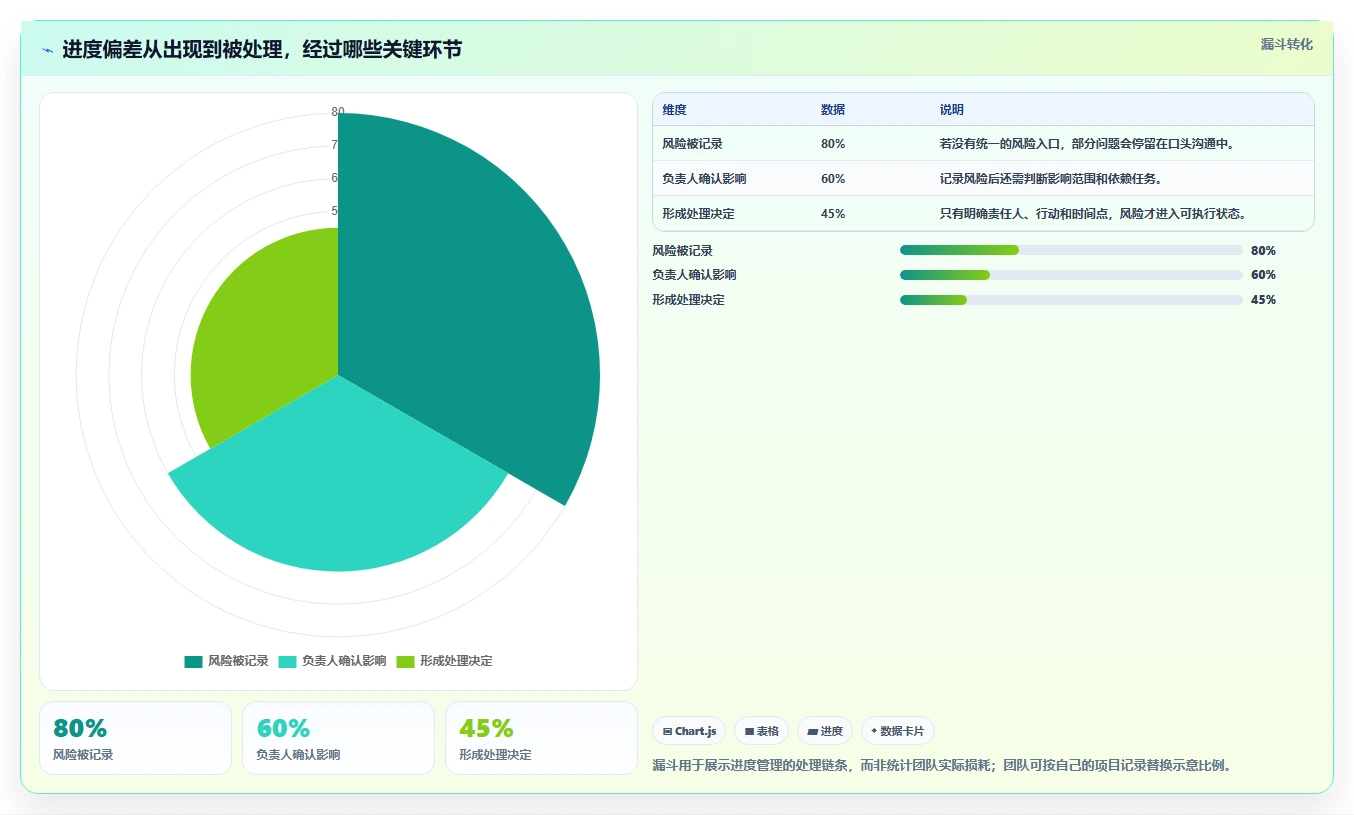Click the 说明 table column header
The width and height of the screenshot is (1354, 815).
(x=951, y=110)
